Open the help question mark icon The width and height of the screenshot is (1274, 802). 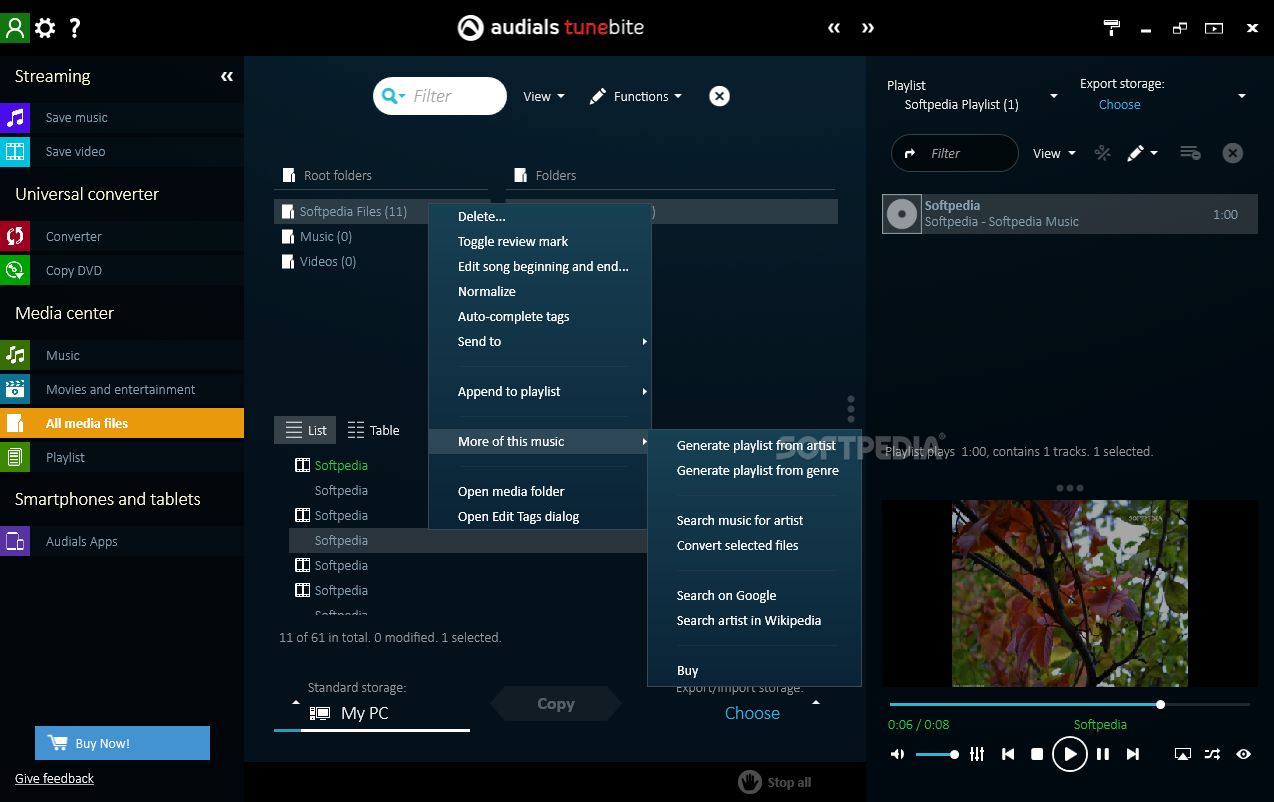point(75,28)
